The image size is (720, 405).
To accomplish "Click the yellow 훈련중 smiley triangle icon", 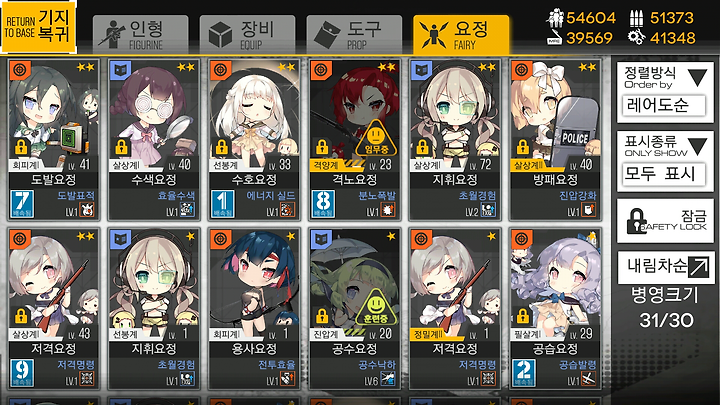I will [375, 306].
